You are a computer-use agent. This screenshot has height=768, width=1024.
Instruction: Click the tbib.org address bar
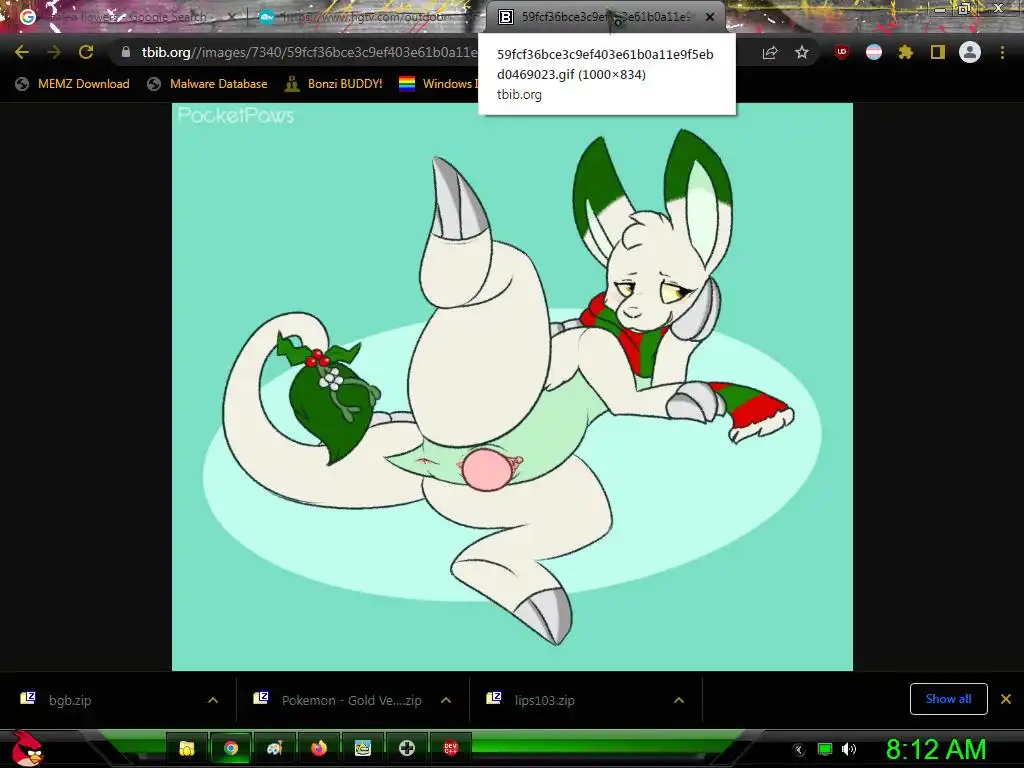tap(431, 52)
